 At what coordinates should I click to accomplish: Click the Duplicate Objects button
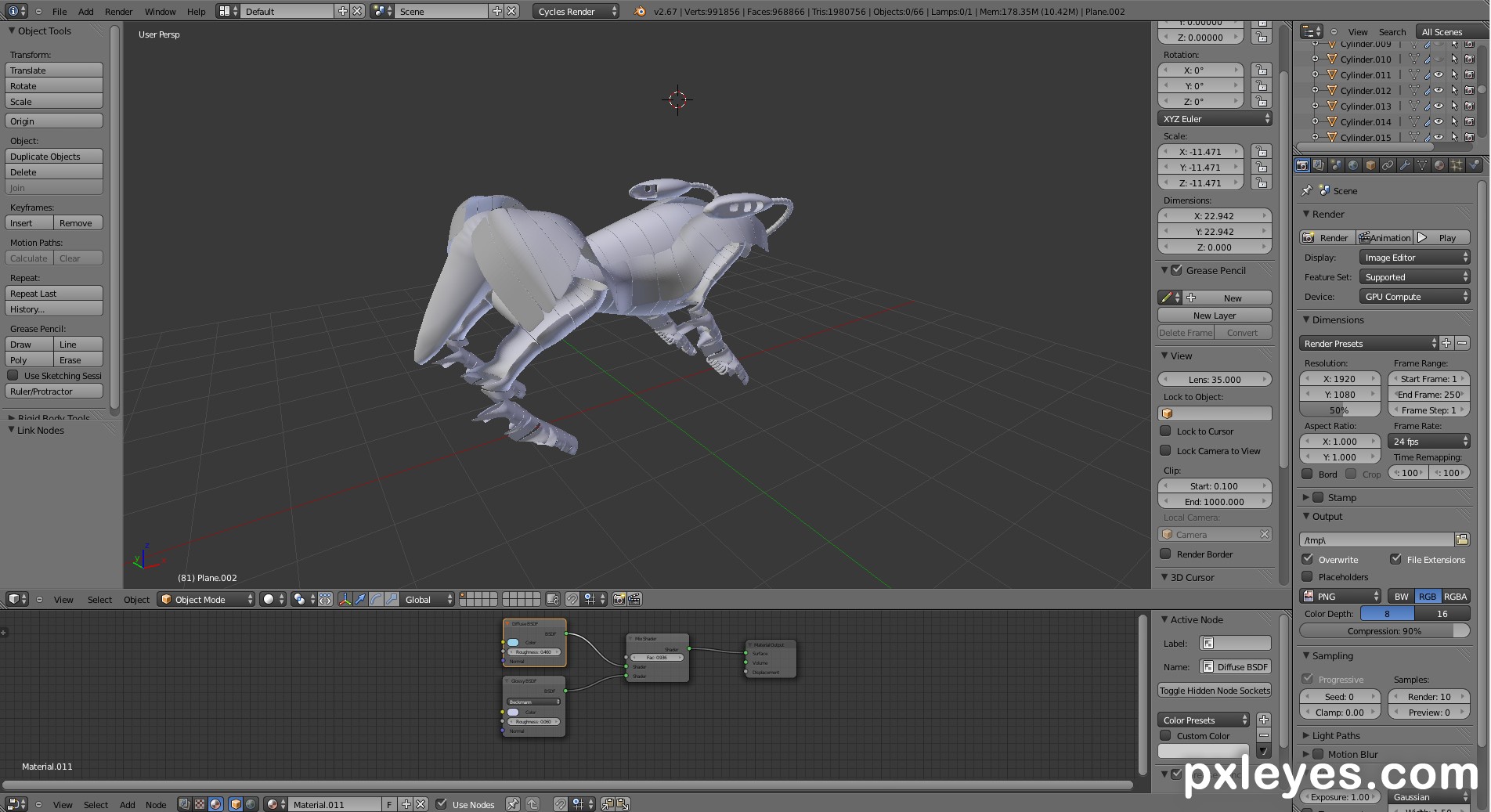click(54, 156)
